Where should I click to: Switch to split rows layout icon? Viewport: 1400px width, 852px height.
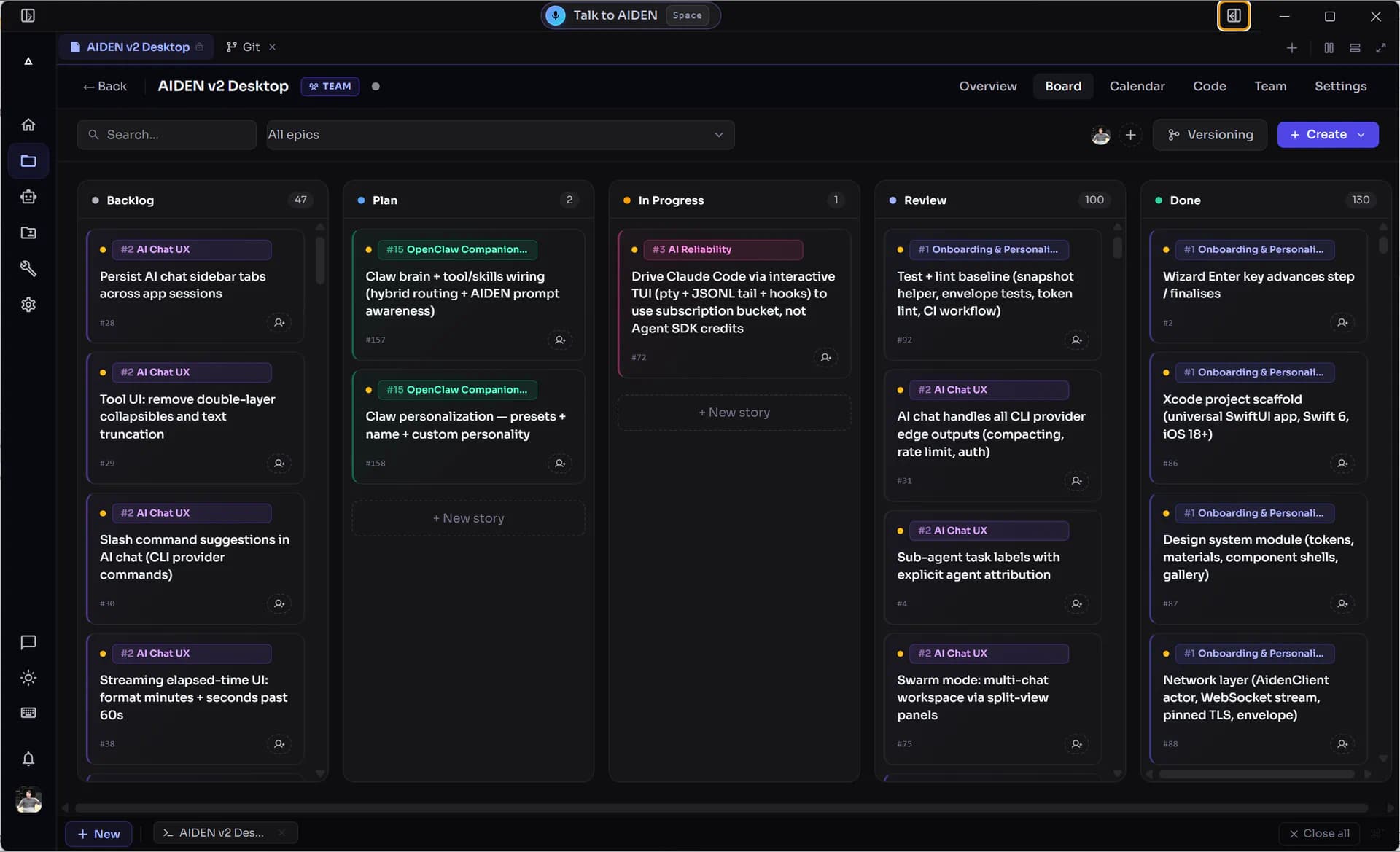point(1355,47)
